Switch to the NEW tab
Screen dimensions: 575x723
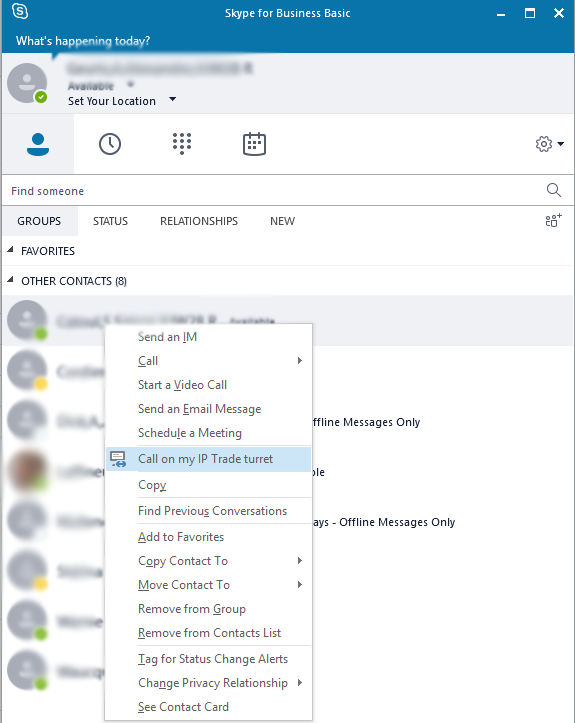click(x=282, y=221)
